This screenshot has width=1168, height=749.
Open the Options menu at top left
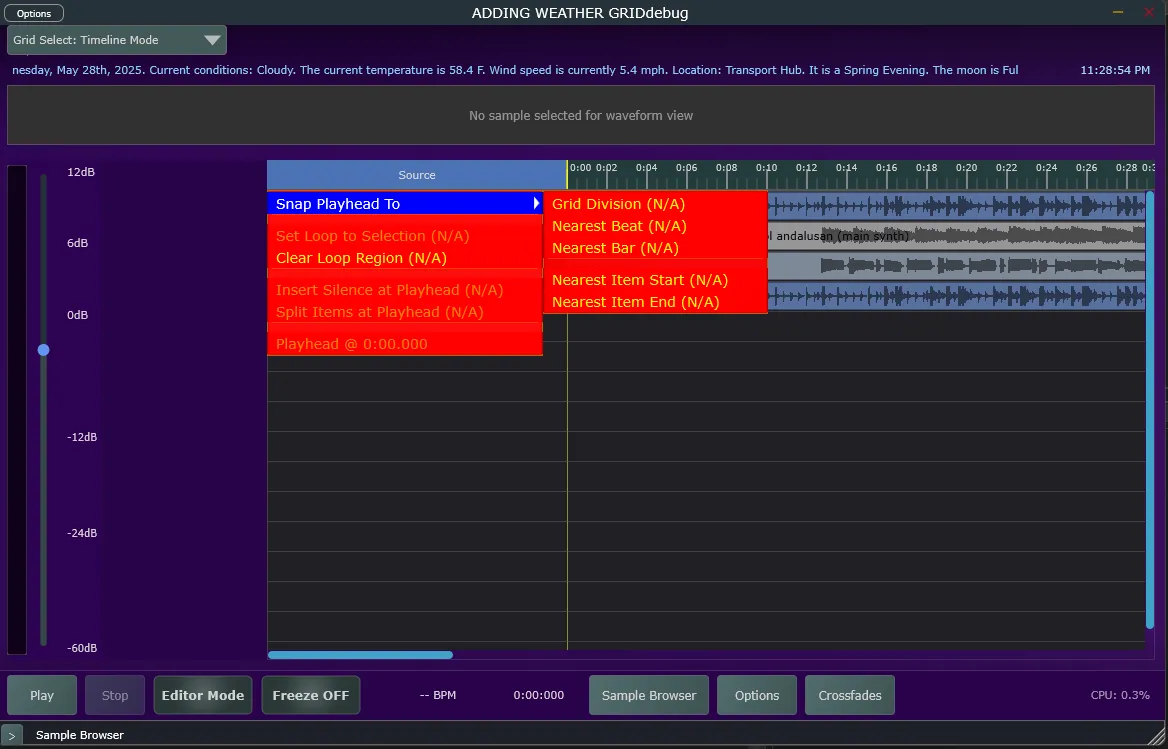tap(34, 13)
